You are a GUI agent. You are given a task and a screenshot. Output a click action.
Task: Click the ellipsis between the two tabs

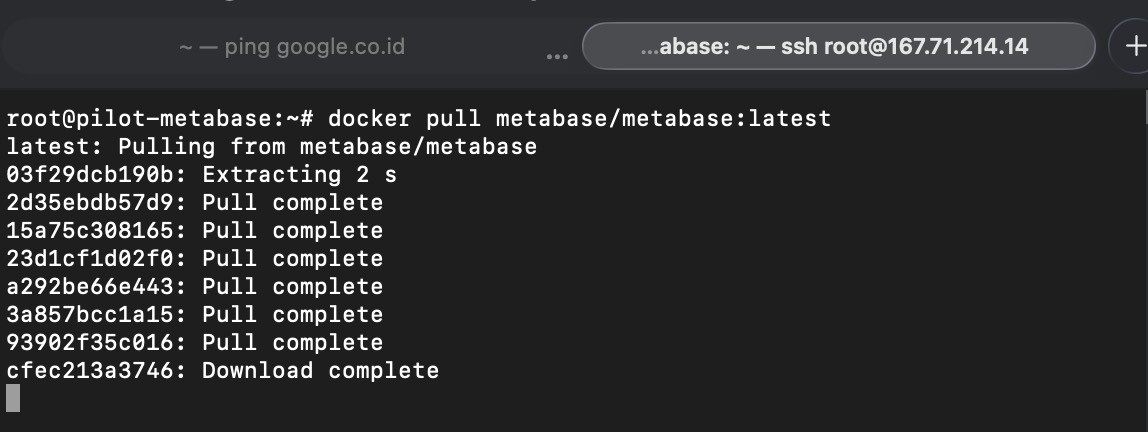pyautogui.click(x=557, y=53)
